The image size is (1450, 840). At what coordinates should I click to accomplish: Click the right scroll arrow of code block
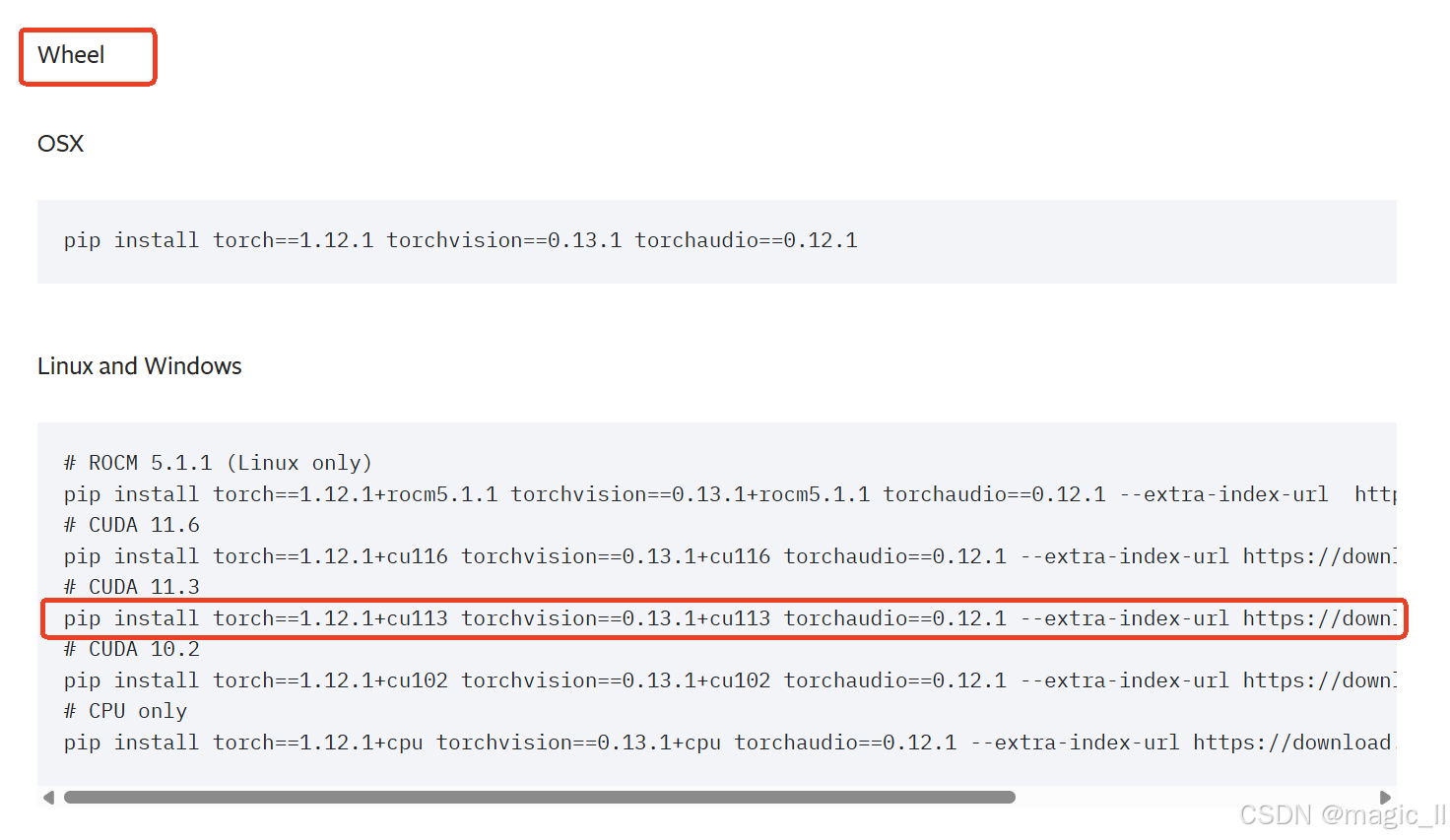pos(1385,798)
